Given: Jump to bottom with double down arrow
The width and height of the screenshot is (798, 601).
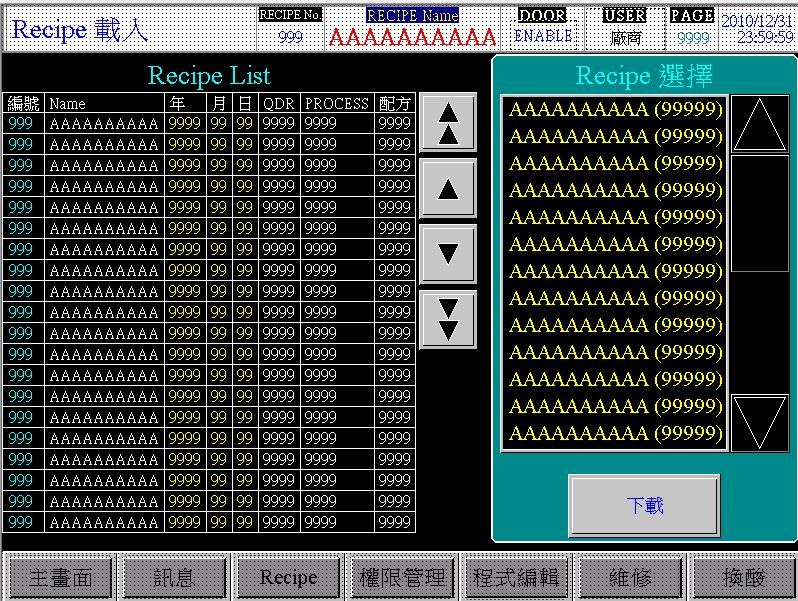Looking at the screenshot, I should point(448,320).
